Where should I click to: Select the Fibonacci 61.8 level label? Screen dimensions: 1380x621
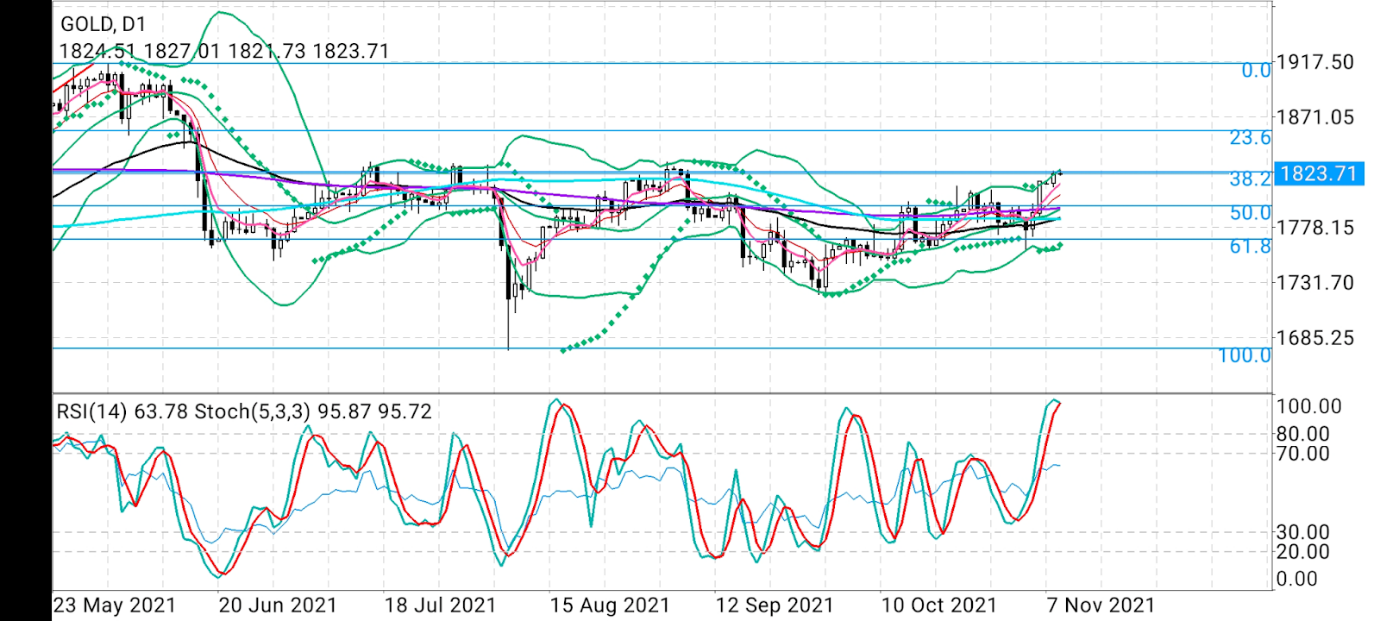coord(1250,246)
